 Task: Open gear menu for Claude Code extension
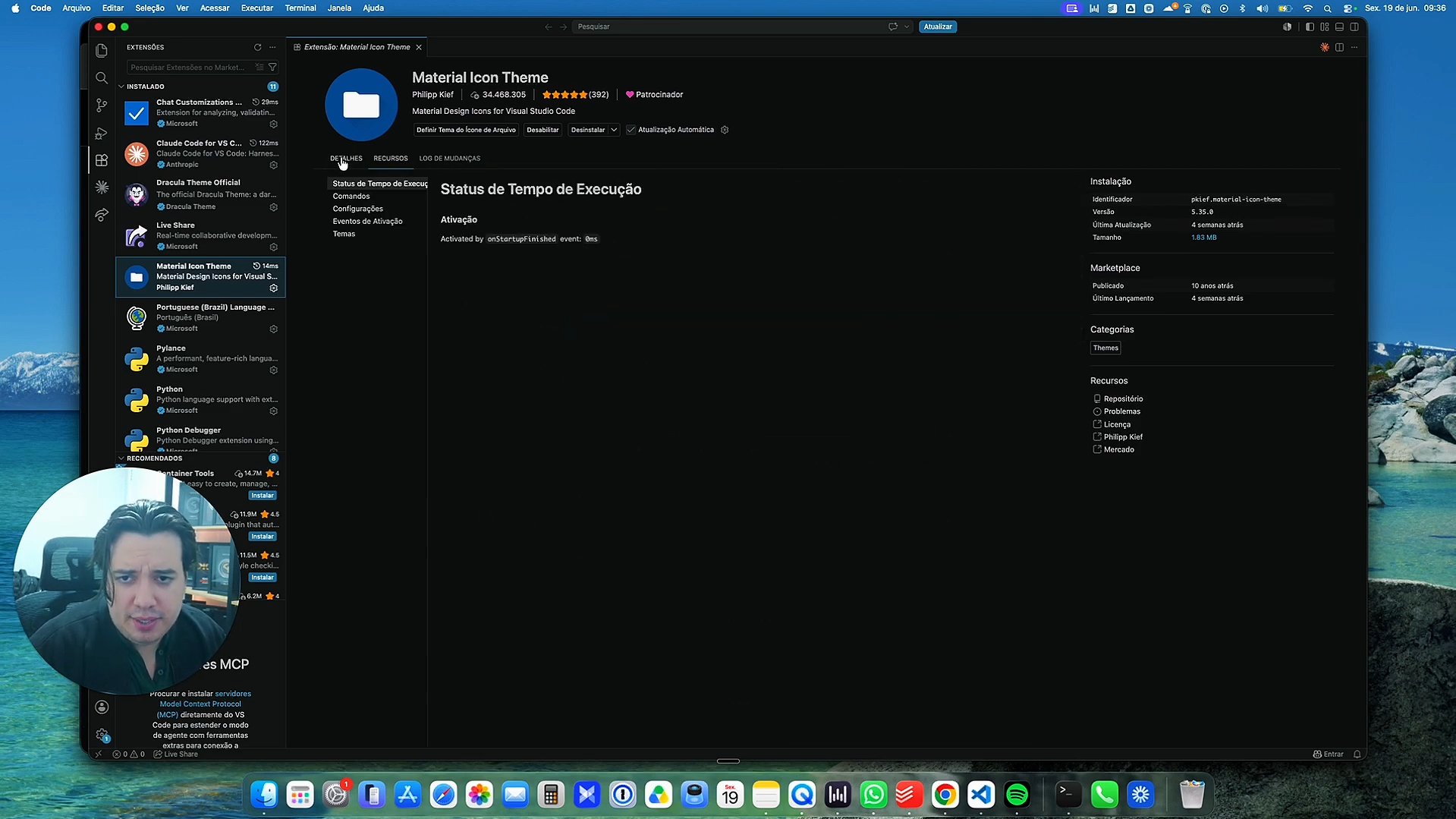(274, 165)
